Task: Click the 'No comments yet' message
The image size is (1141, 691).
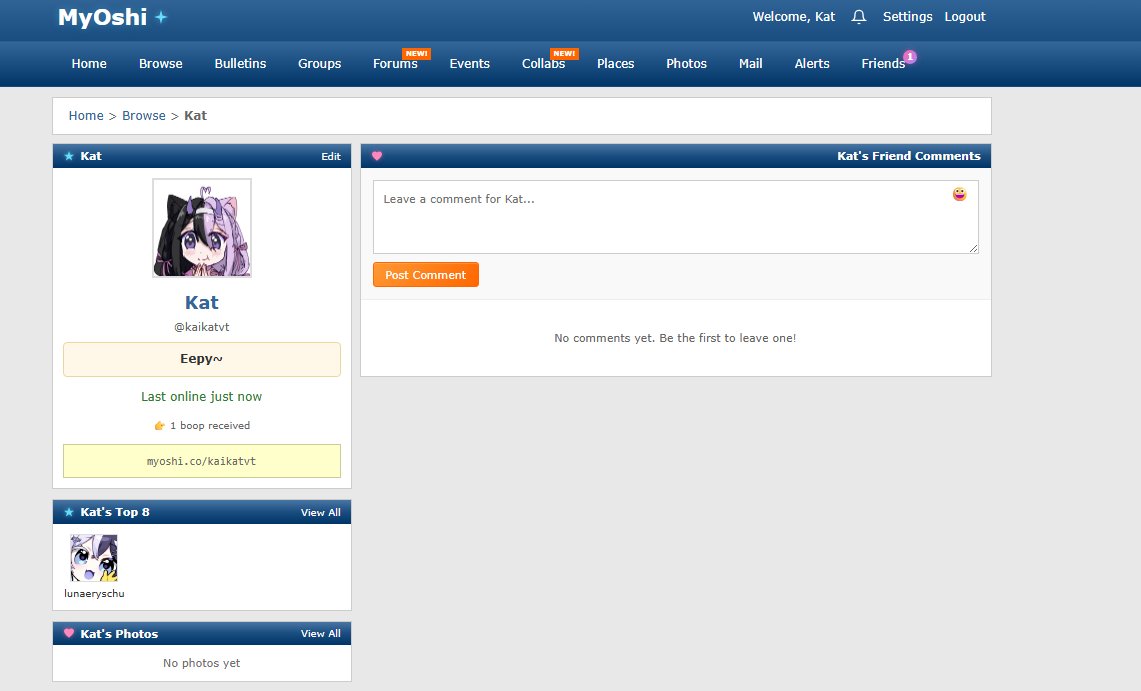Action: point(675,338)
